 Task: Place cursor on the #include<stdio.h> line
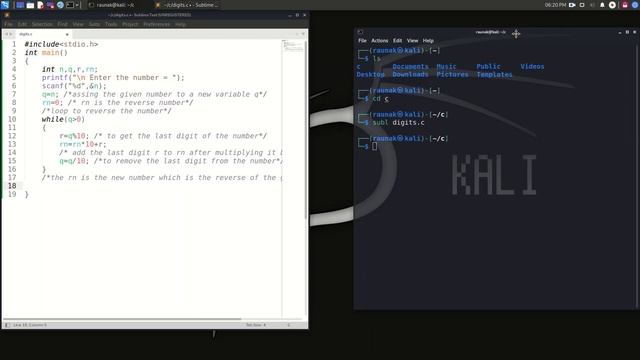[x=61, y=44]
